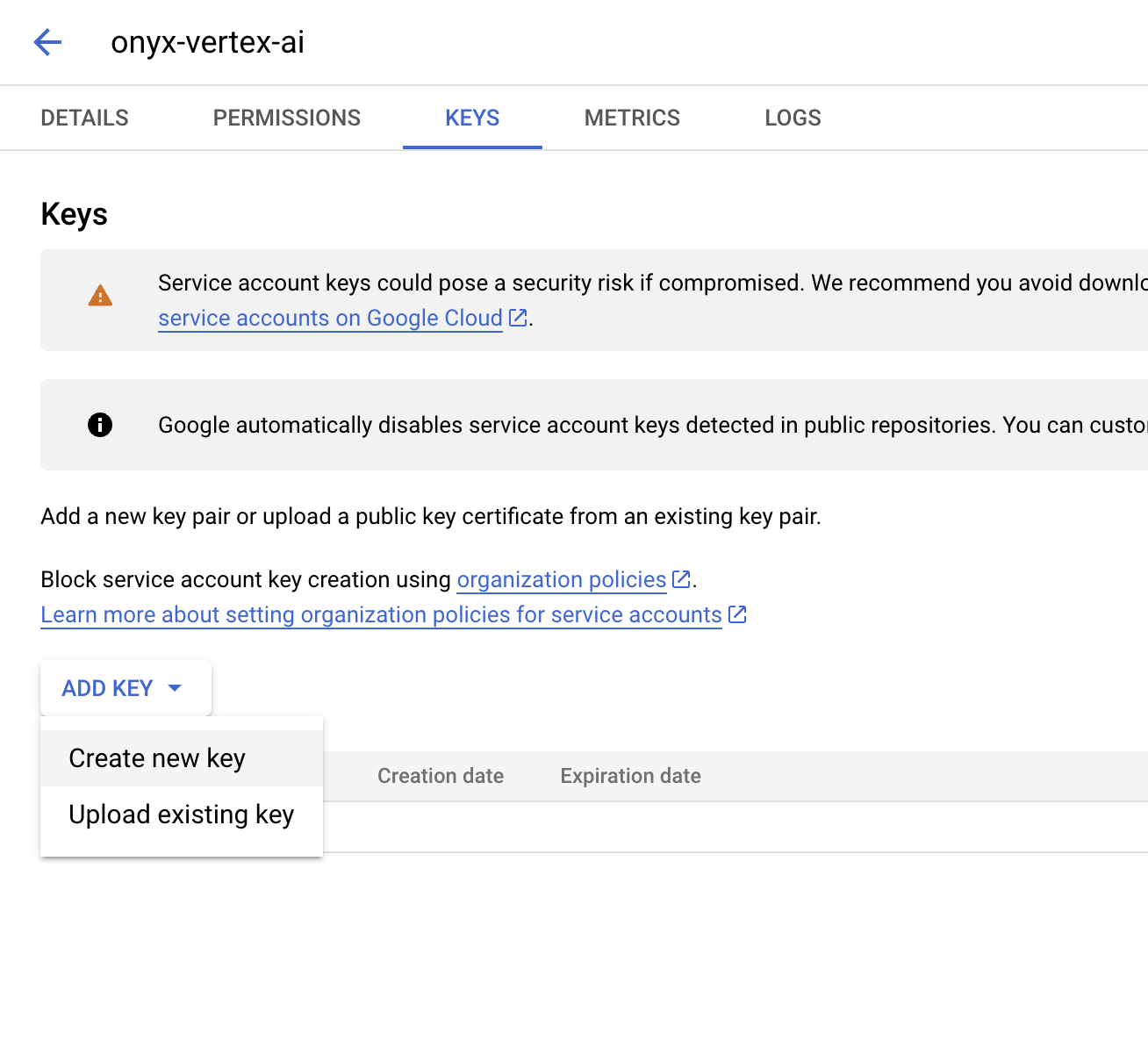
Task: Open 'service accounts on Google Cloud' link
Action: pos(330,318)
